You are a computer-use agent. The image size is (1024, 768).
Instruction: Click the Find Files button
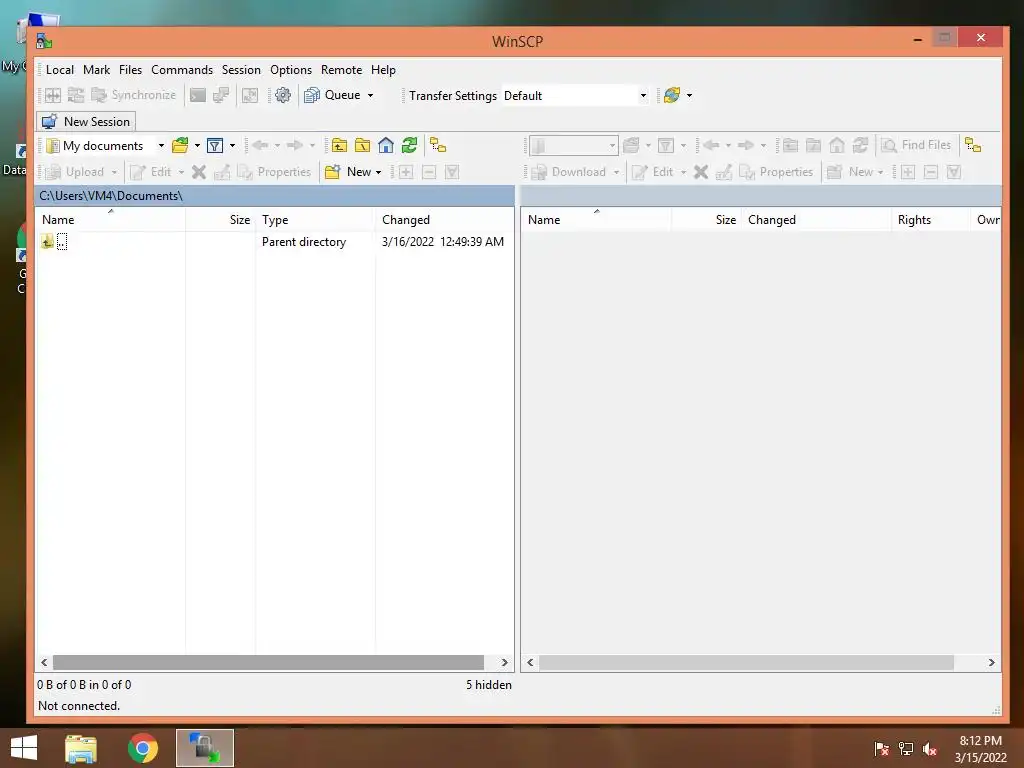pos(916,145)
